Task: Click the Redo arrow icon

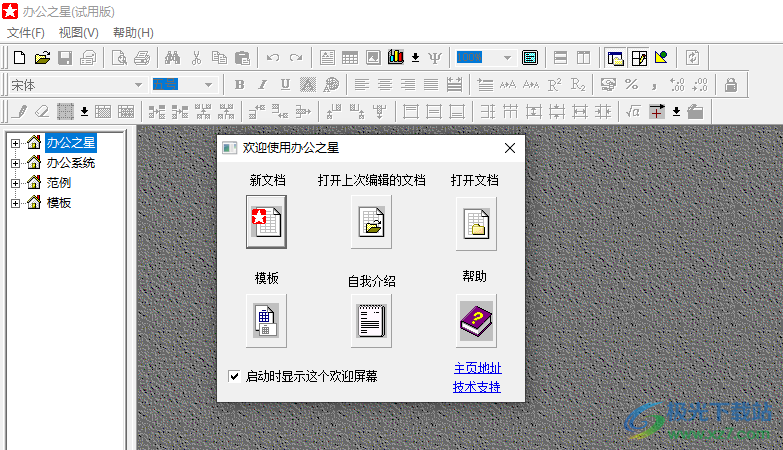Action: point(296,58)
